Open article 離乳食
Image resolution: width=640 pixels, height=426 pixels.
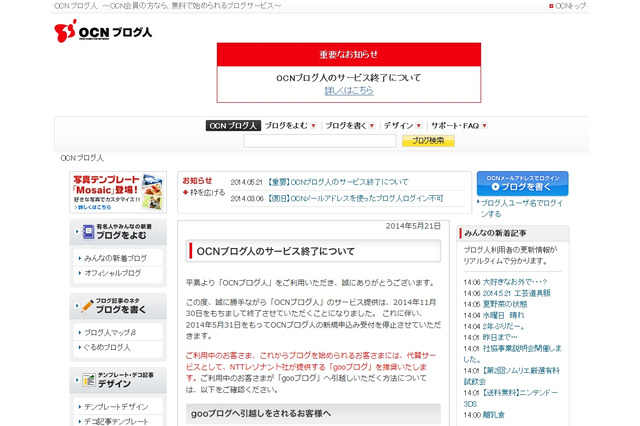tap(494, 415)
